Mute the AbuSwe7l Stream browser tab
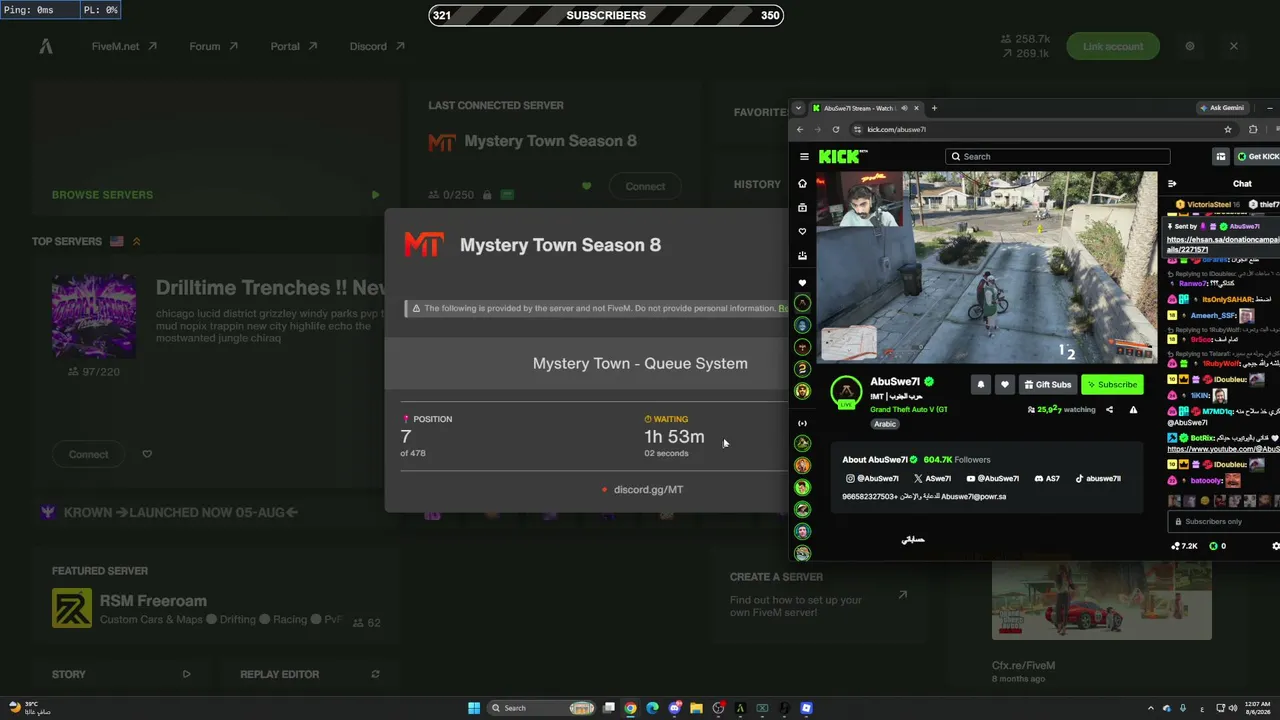 [904, 108]
